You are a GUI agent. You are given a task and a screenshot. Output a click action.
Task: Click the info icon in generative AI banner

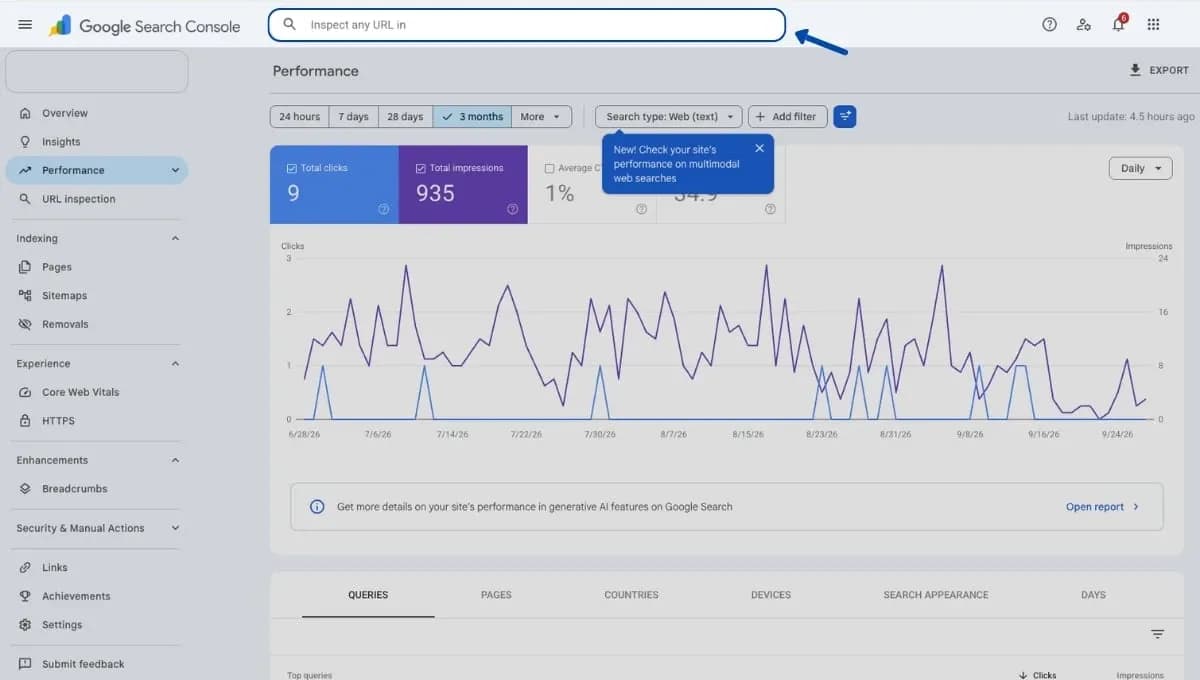click(x=317, y=507)
